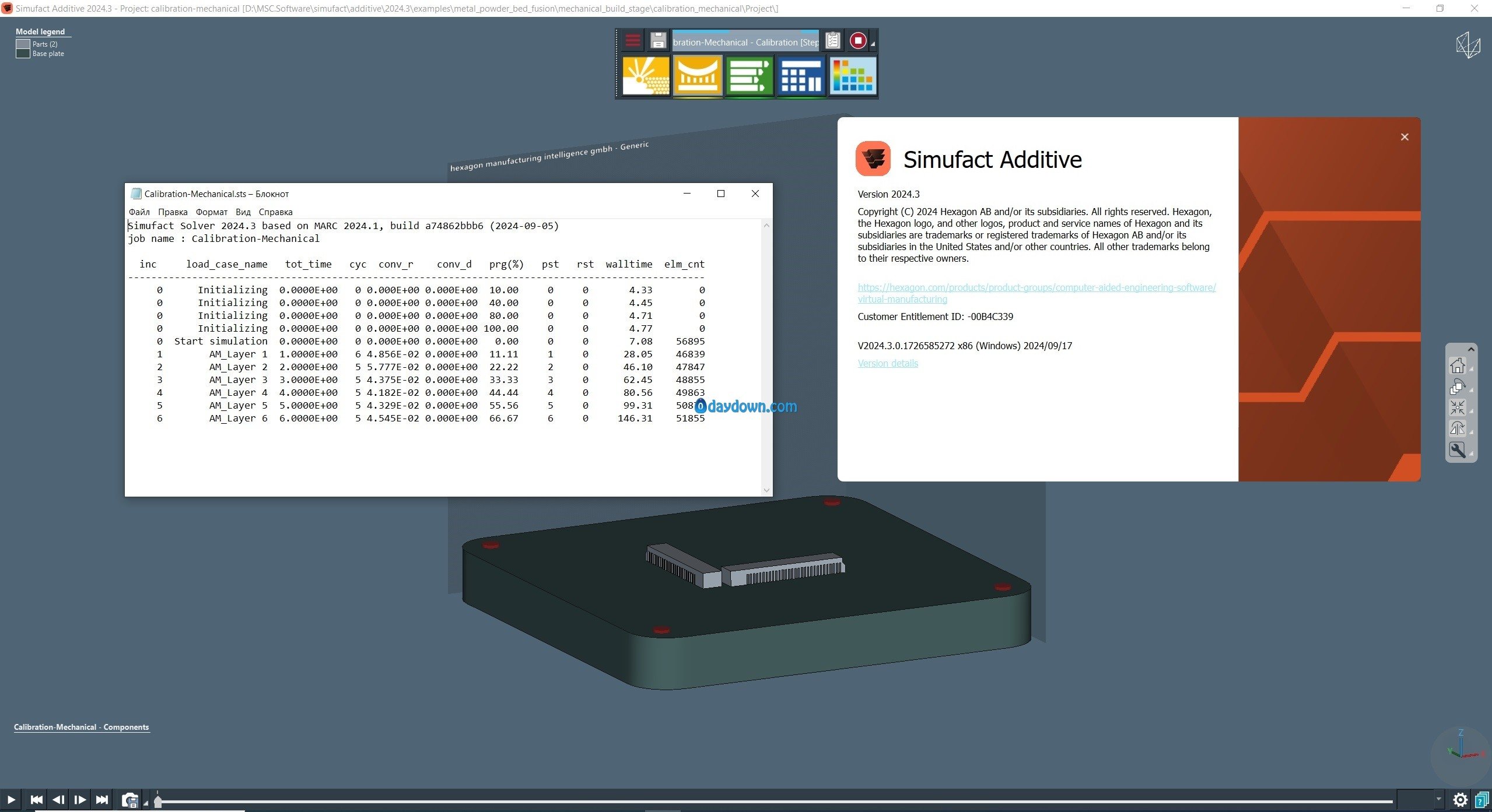1492x812 pixels.
Task: Click the mirror flip view icon
Action: pos(1457,428)
